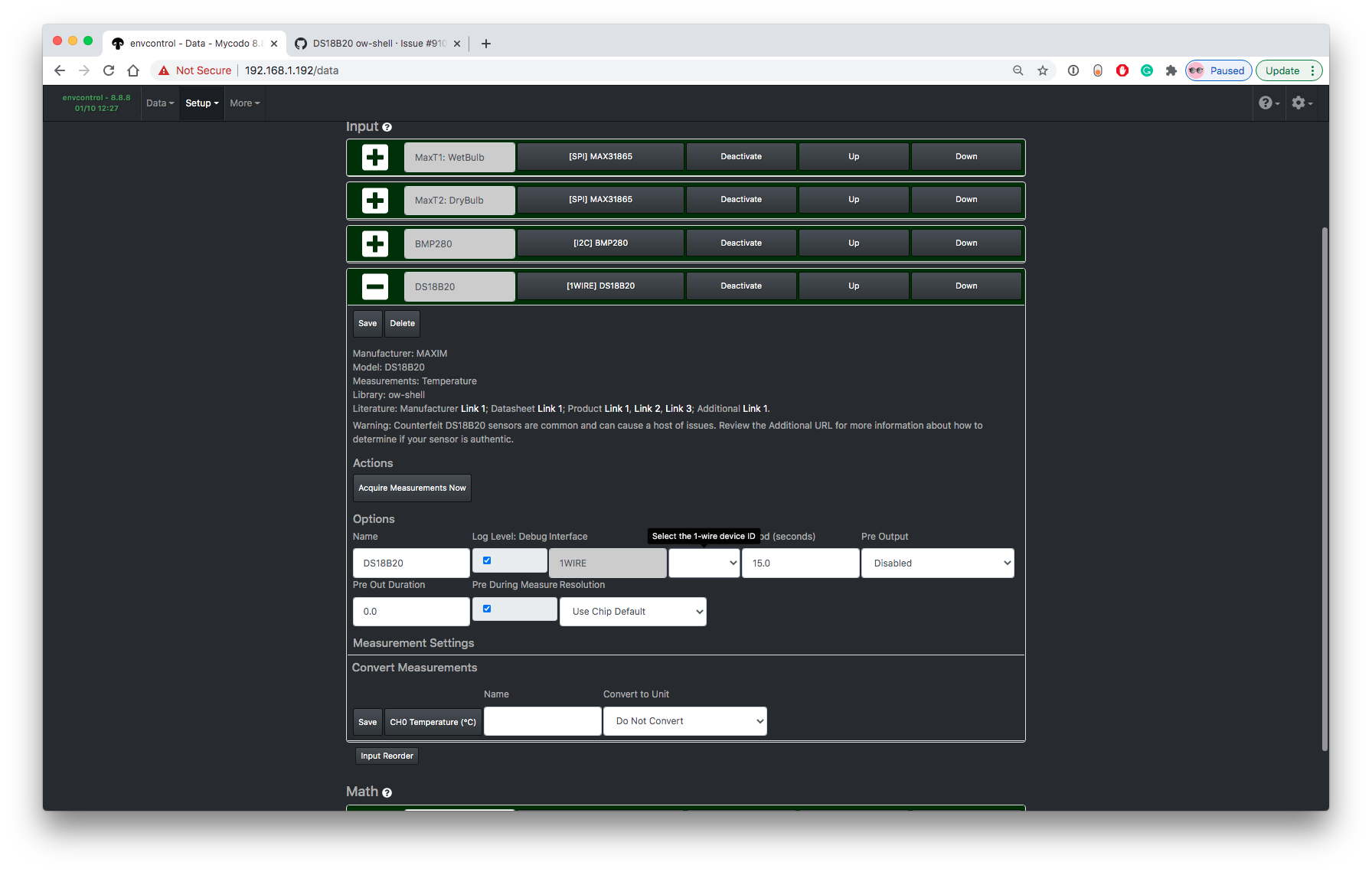Open the Setup menu

point(201,103)
